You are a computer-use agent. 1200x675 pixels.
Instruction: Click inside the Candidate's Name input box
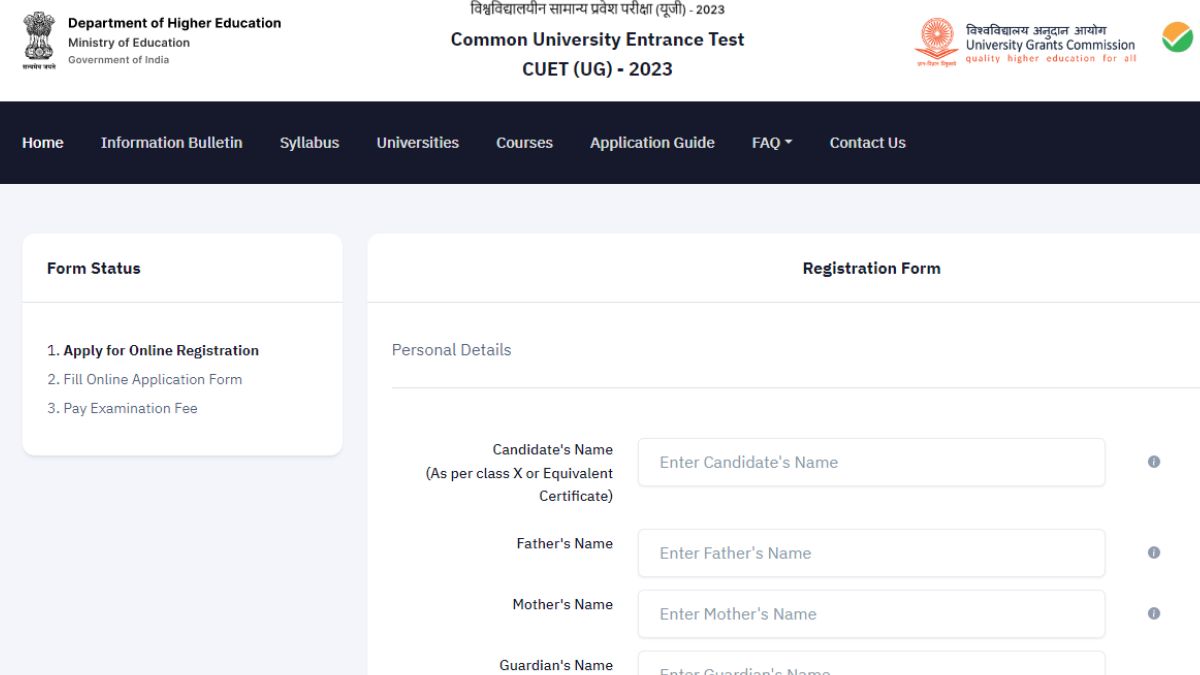871,462
